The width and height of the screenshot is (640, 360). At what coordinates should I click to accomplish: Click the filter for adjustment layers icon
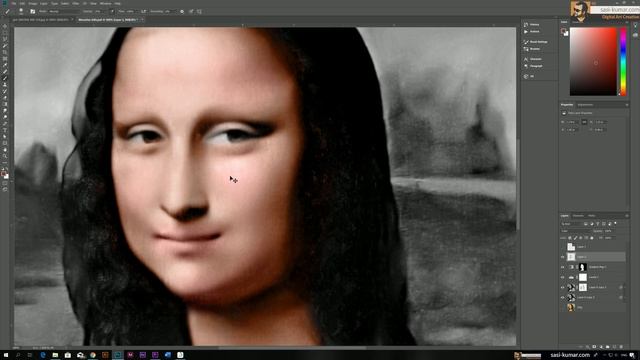tap(592, 224)
